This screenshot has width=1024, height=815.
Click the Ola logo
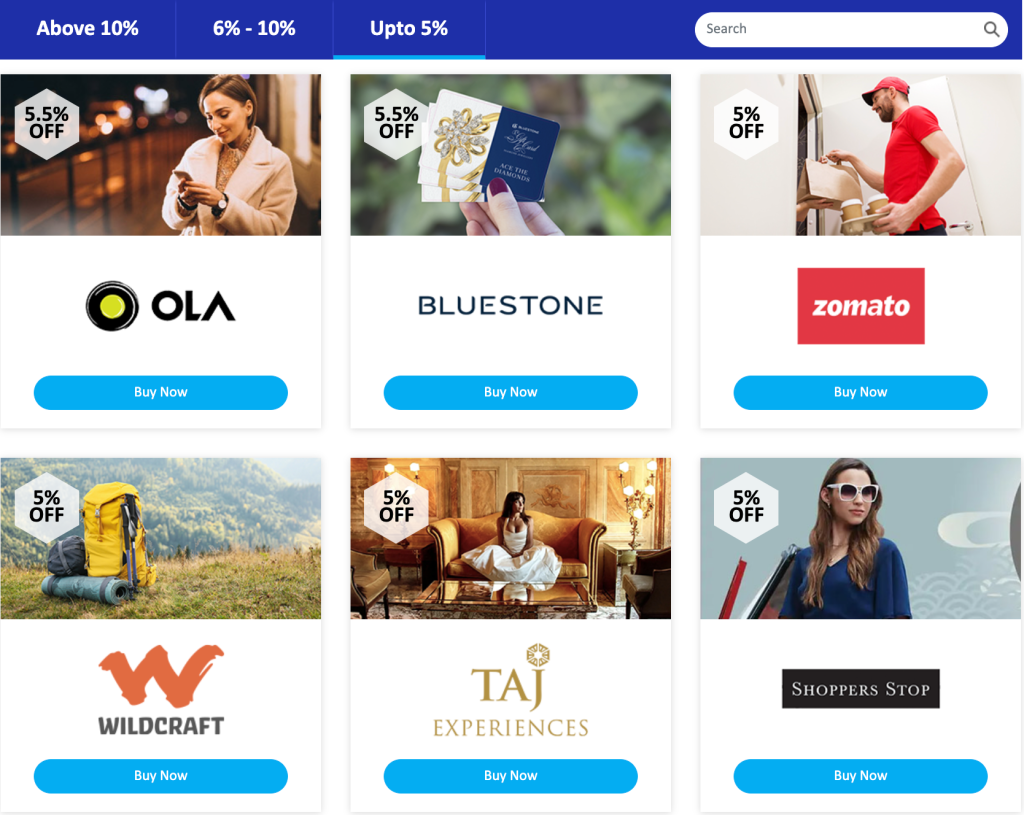coord(161,306)
